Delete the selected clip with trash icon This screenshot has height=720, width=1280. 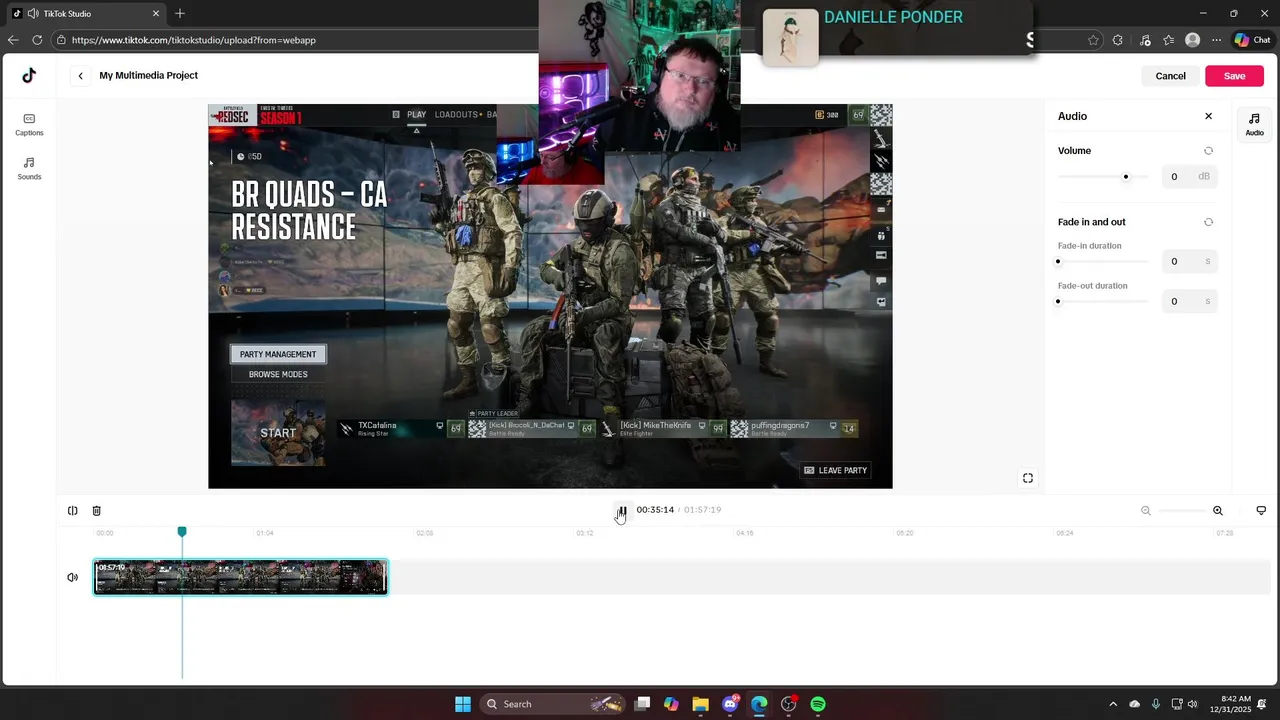[x=97, y=511]
